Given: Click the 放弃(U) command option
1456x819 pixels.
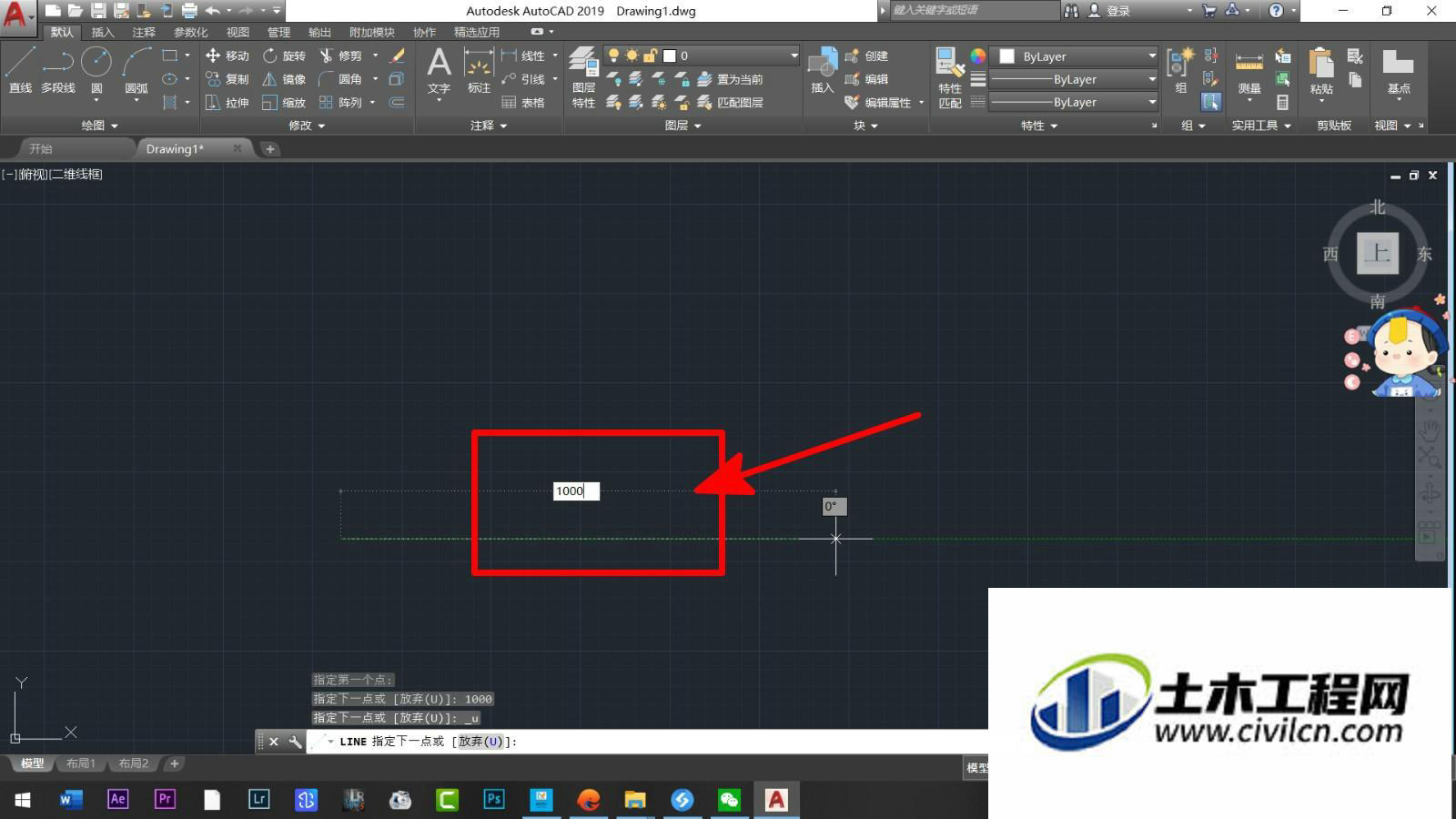Looking at the screenshot, I should 480,742.
